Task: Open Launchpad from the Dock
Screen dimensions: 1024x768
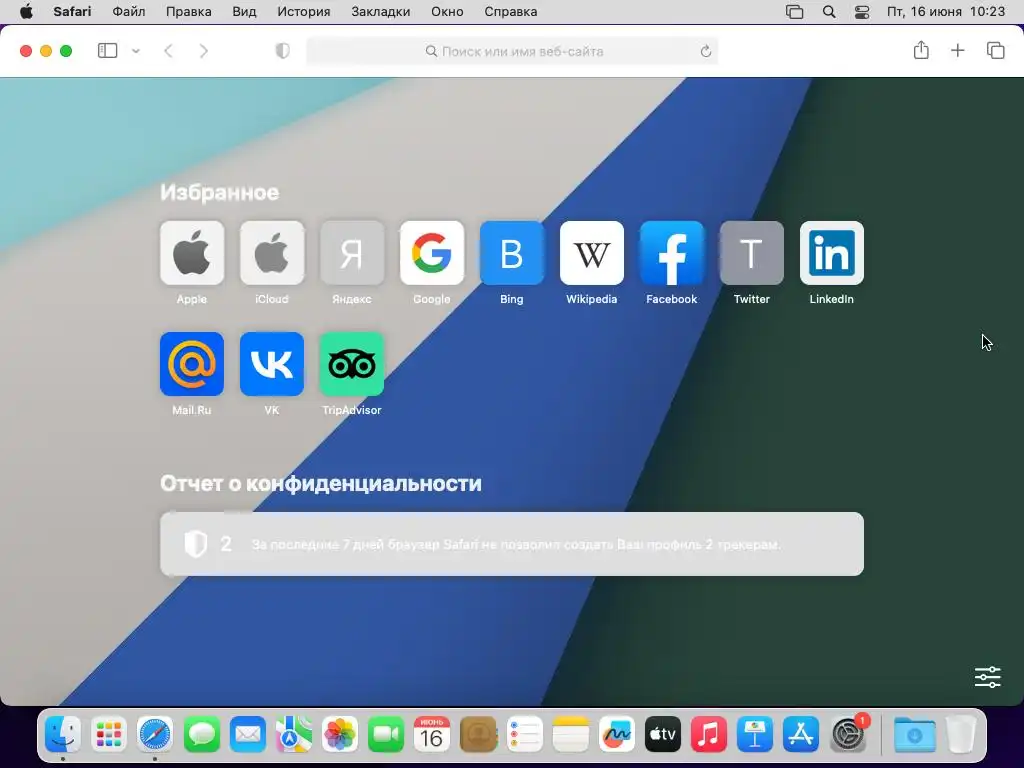Action: (x=108, y=735)
